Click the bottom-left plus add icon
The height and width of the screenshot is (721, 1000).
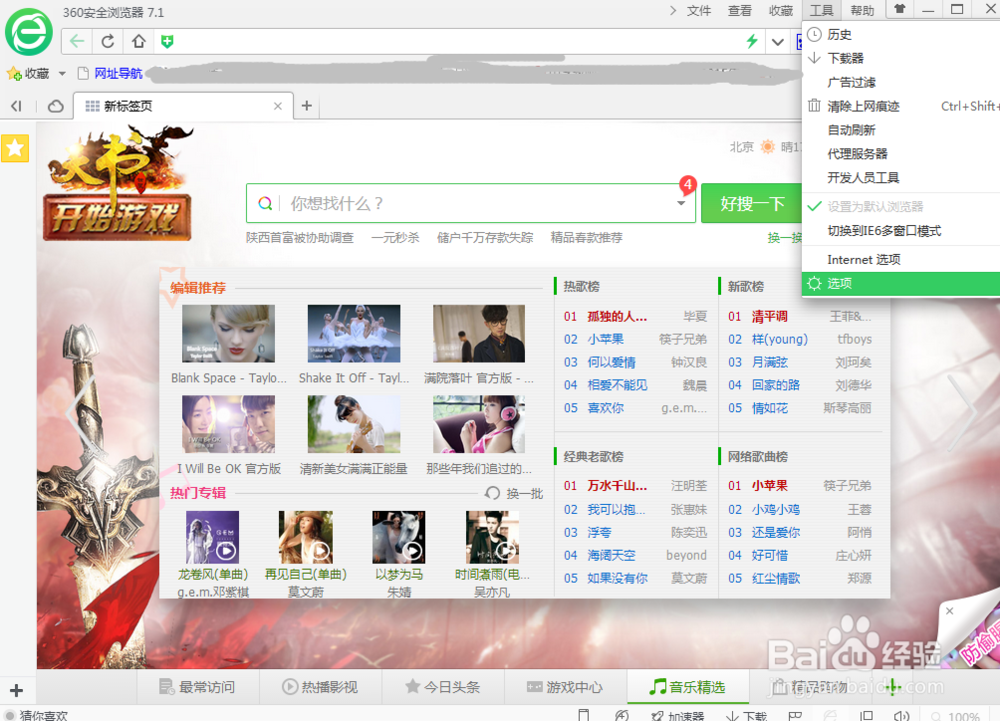tap(17, 690)
